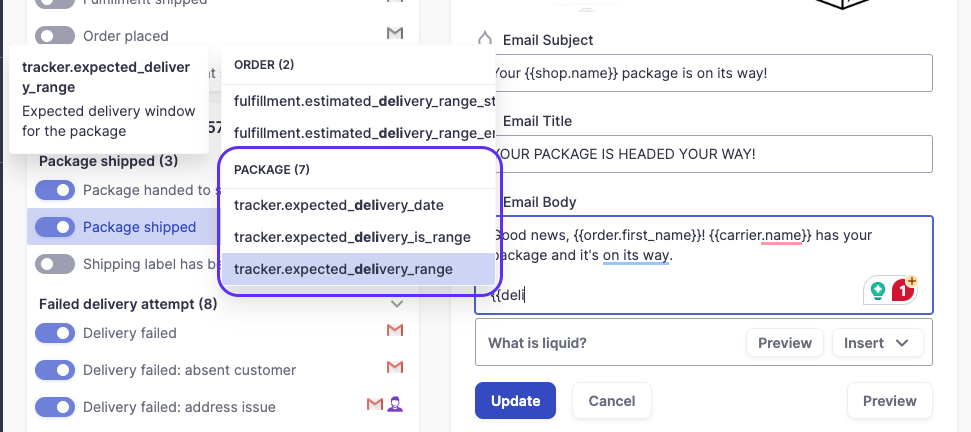The width and height of the screenshot is (971, 432).
Task: Disable the Package shipped toggle
Action: pyautogui.click(x=55, y=227)
